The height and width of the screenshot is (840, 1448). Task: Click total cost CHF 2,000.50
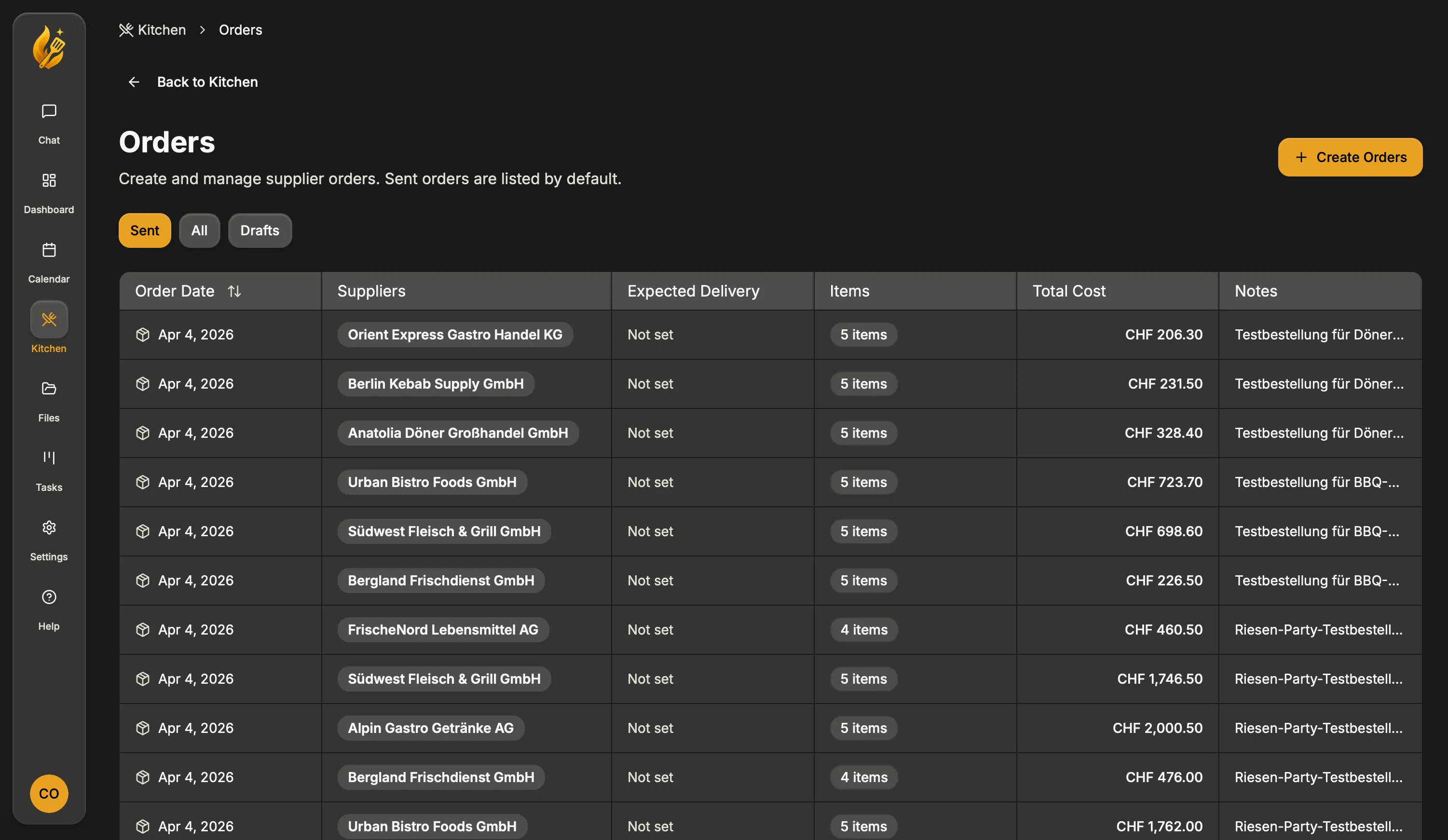[1157, 728]
